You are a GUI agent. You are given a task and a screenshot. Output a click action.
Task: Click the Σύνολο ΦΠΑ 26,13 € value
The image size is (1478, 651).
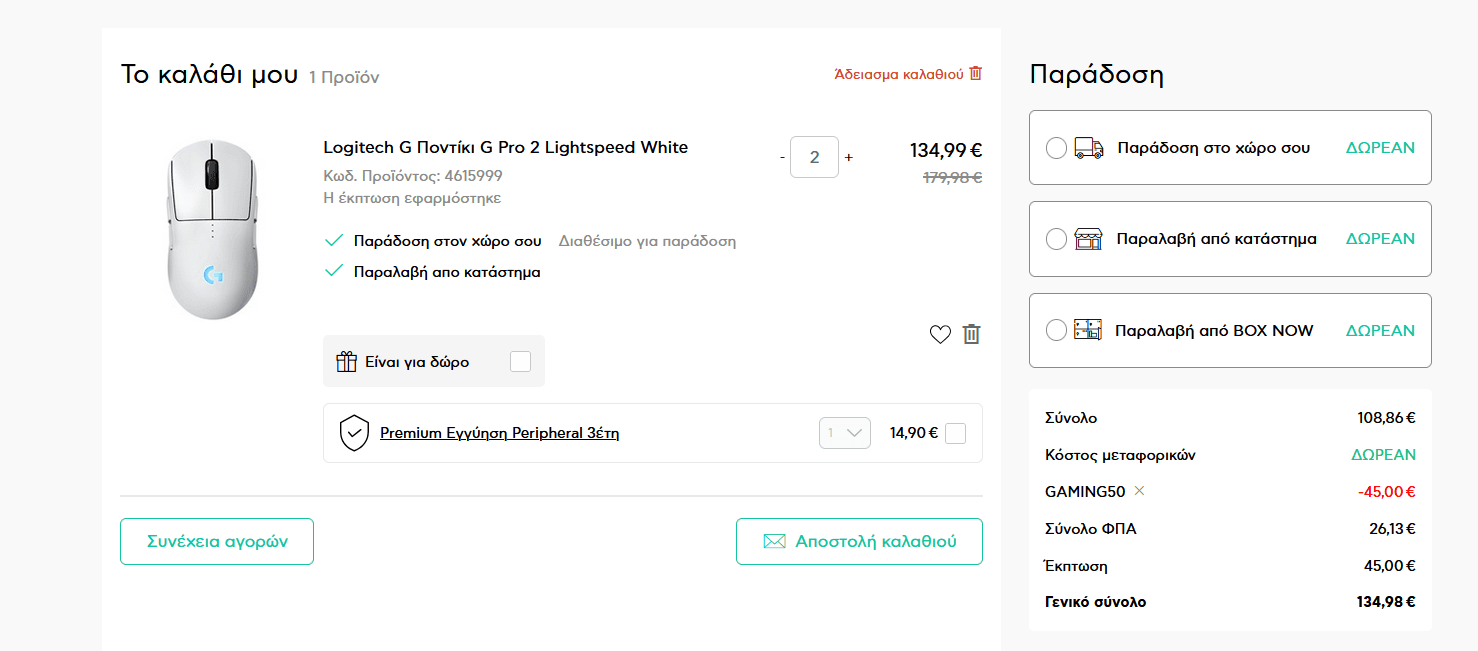[x=1393, y=529]
